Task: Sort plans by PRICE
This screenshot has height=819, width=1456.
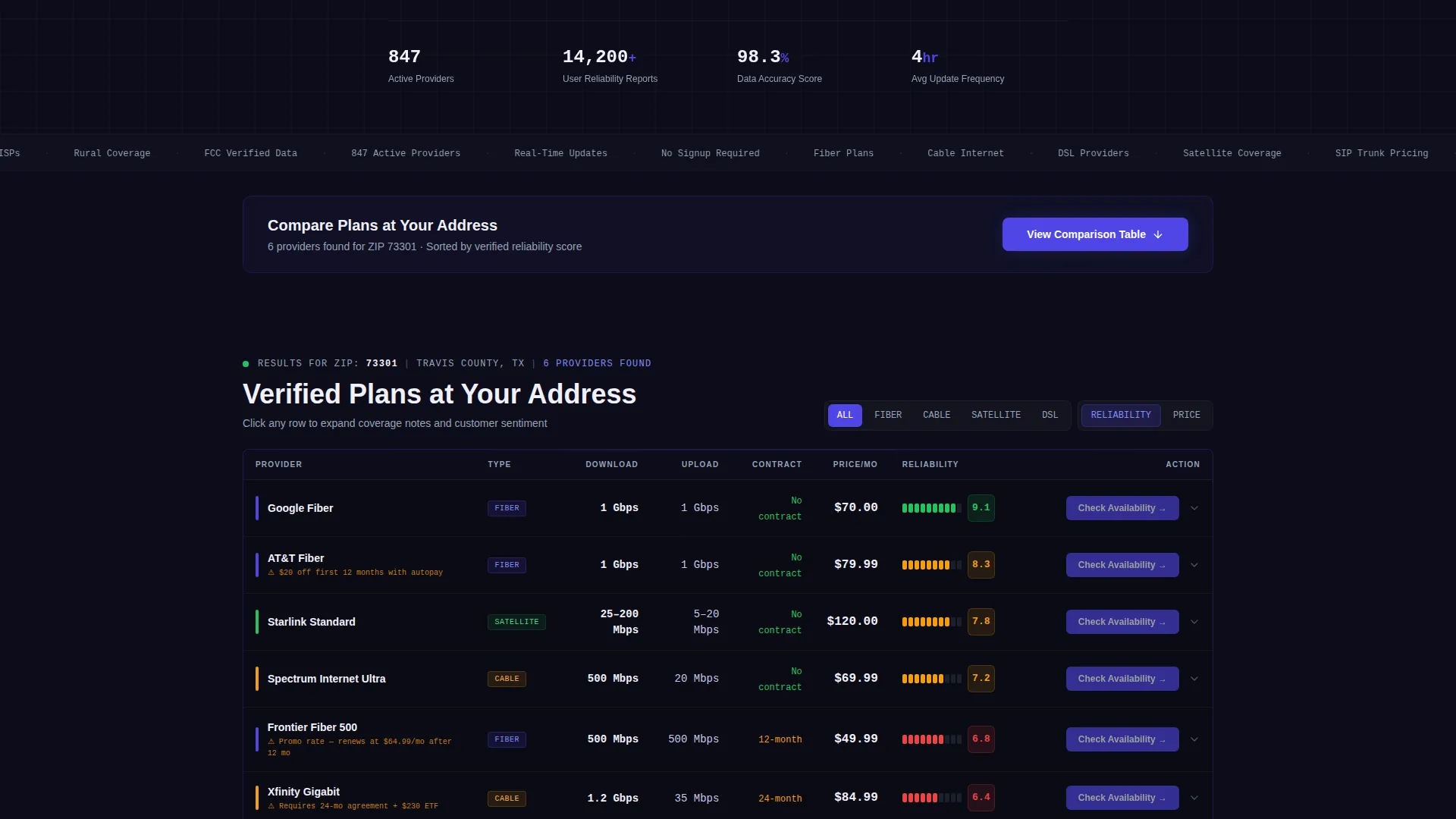Action: pos(1186,415)
